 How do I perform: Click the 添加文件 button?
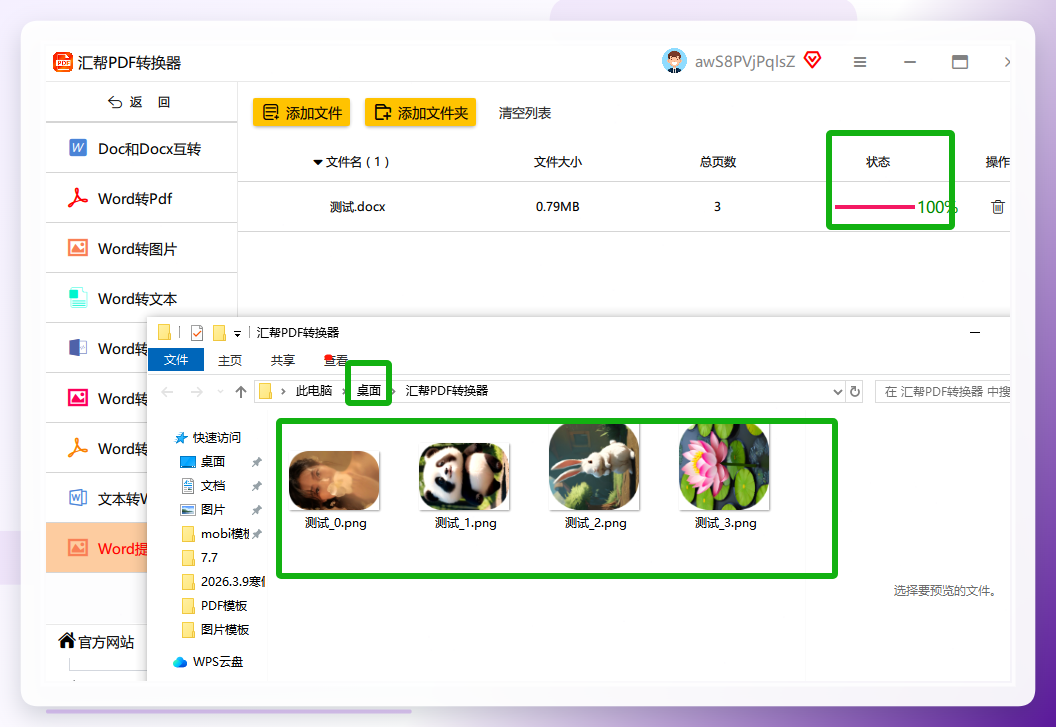[x=301, y=113]
